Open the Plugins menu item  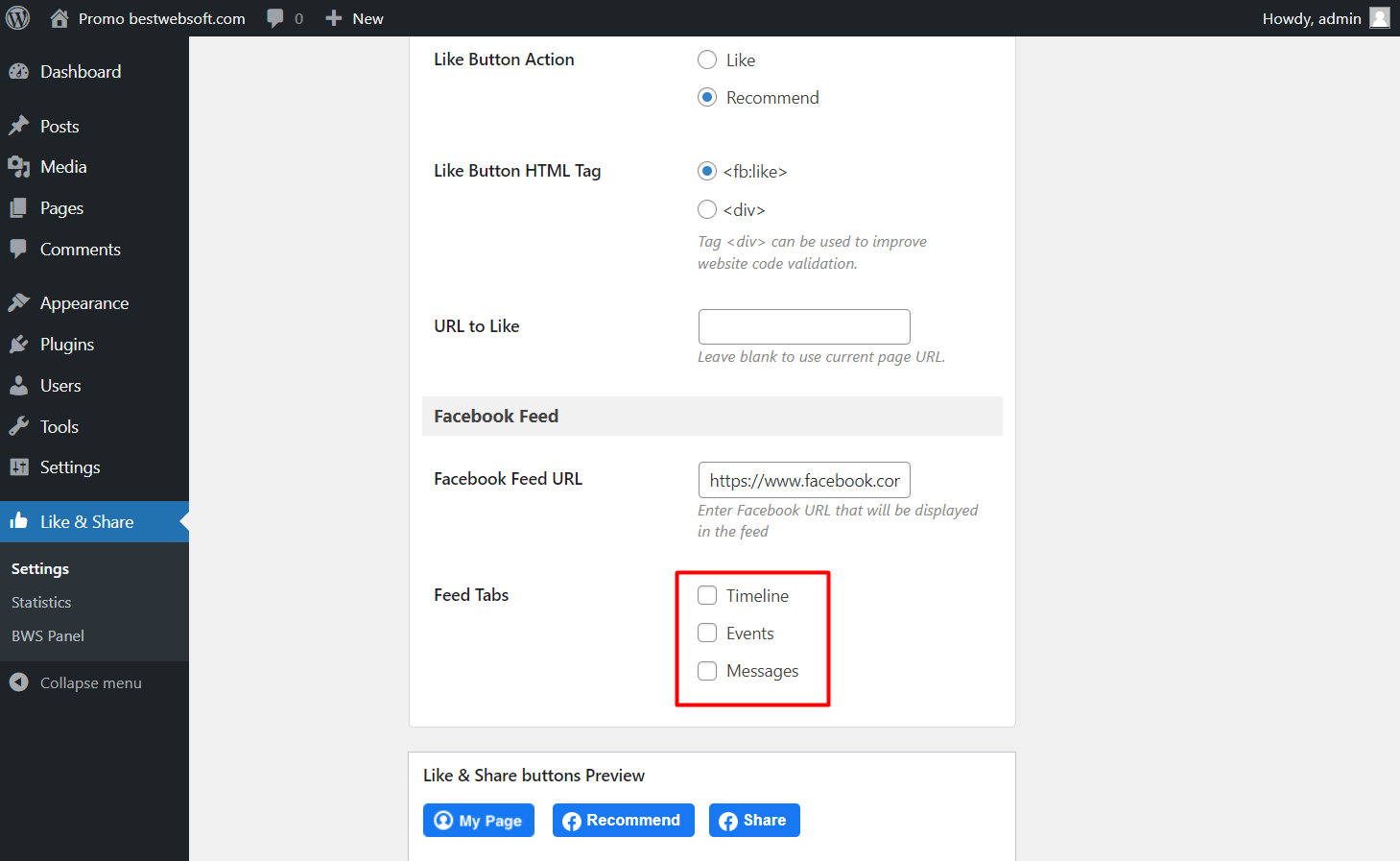pyautogui.click(x=94, y=345)
